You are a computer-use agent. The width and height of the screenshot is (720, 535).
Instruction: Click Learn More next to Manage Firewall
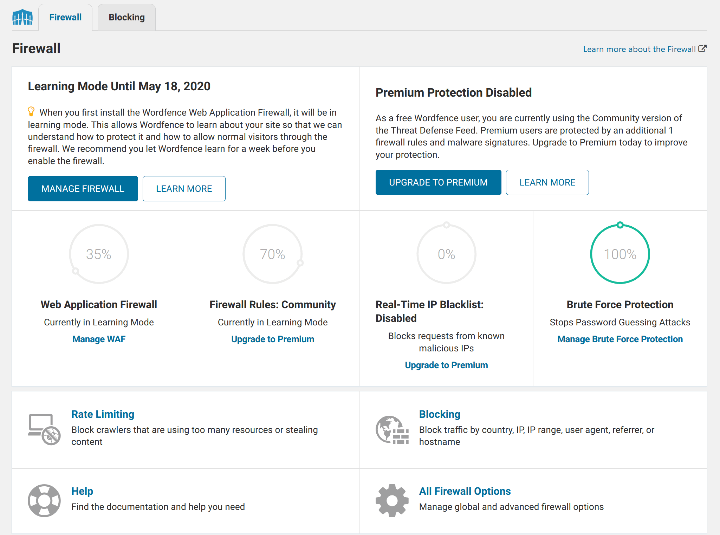[x=184, y=189]
